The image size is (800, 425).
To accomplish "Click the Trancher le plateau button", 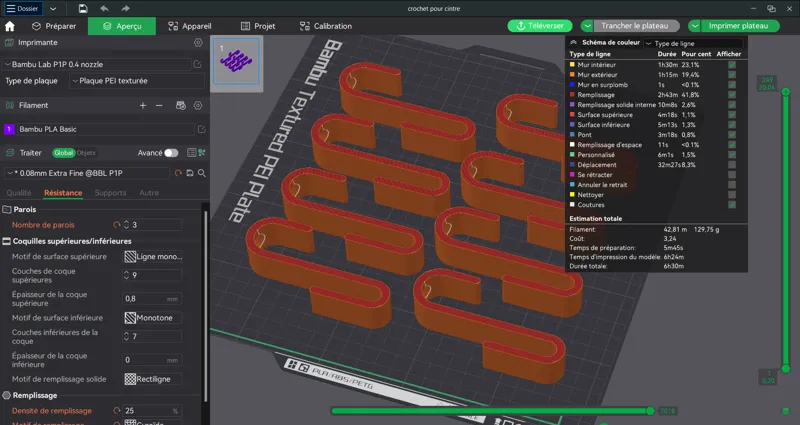I will point(634,26).
